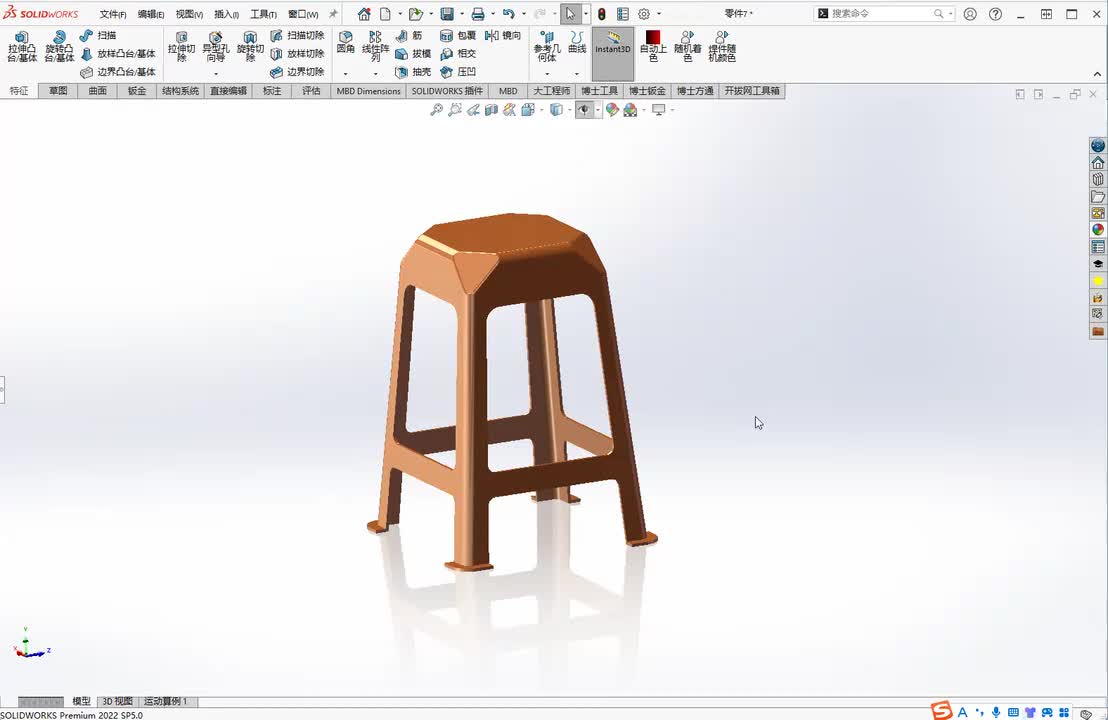This screenshot has height=720, width=1108.
Task: Select the Extruded Cut (拉伸切除) tool
Action: (182, 47)
